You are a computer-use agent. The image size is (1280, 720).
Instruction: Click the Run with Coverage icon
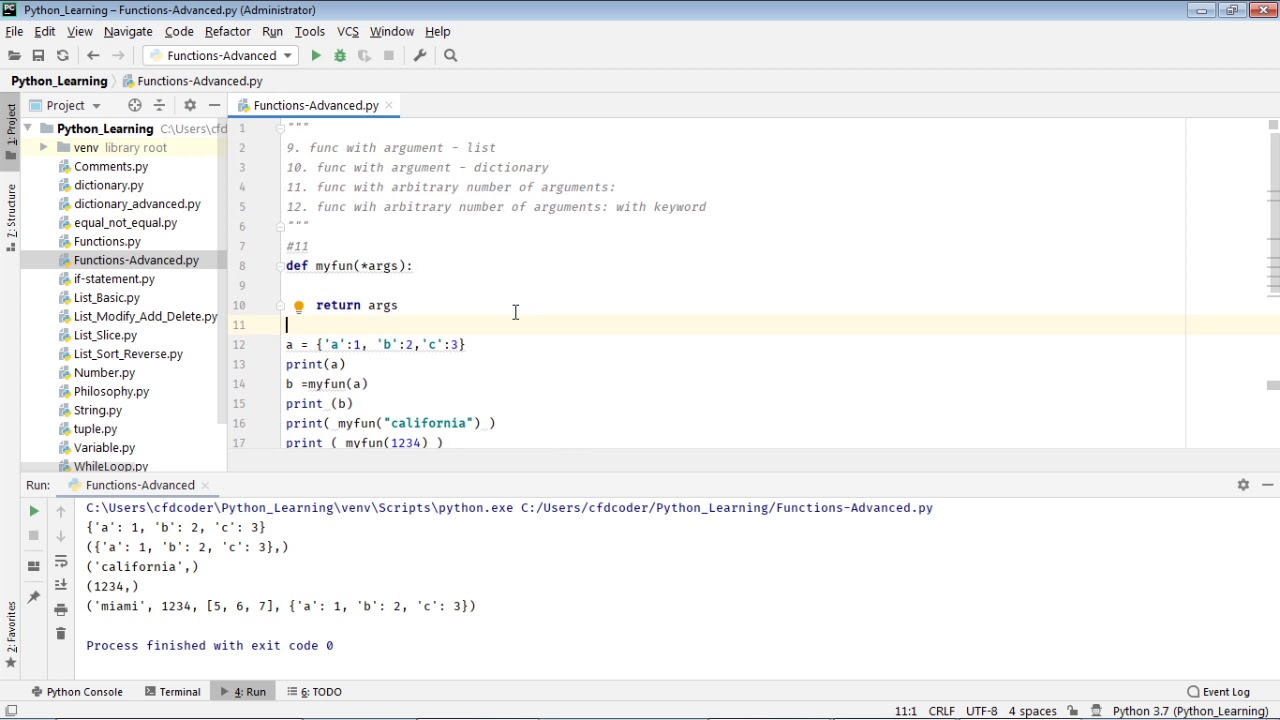point(364,56)
